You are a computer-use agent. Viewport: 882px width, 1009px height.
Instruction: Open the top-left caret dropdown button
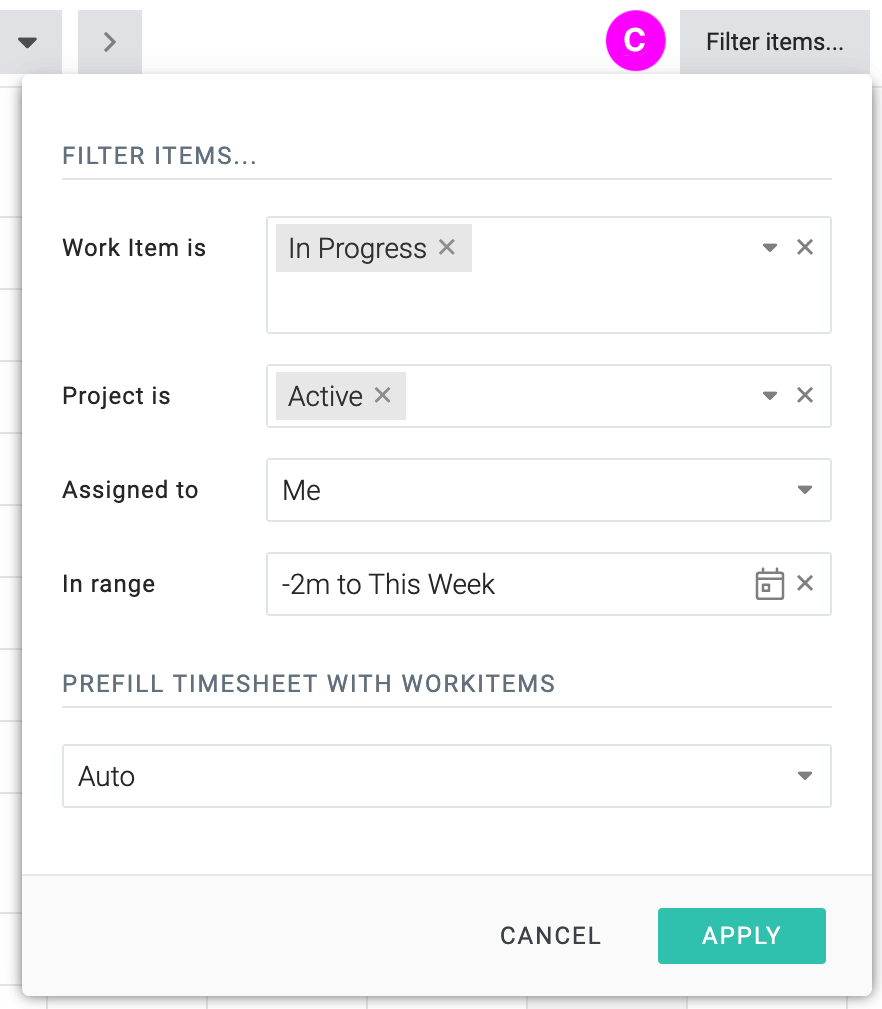28,42
